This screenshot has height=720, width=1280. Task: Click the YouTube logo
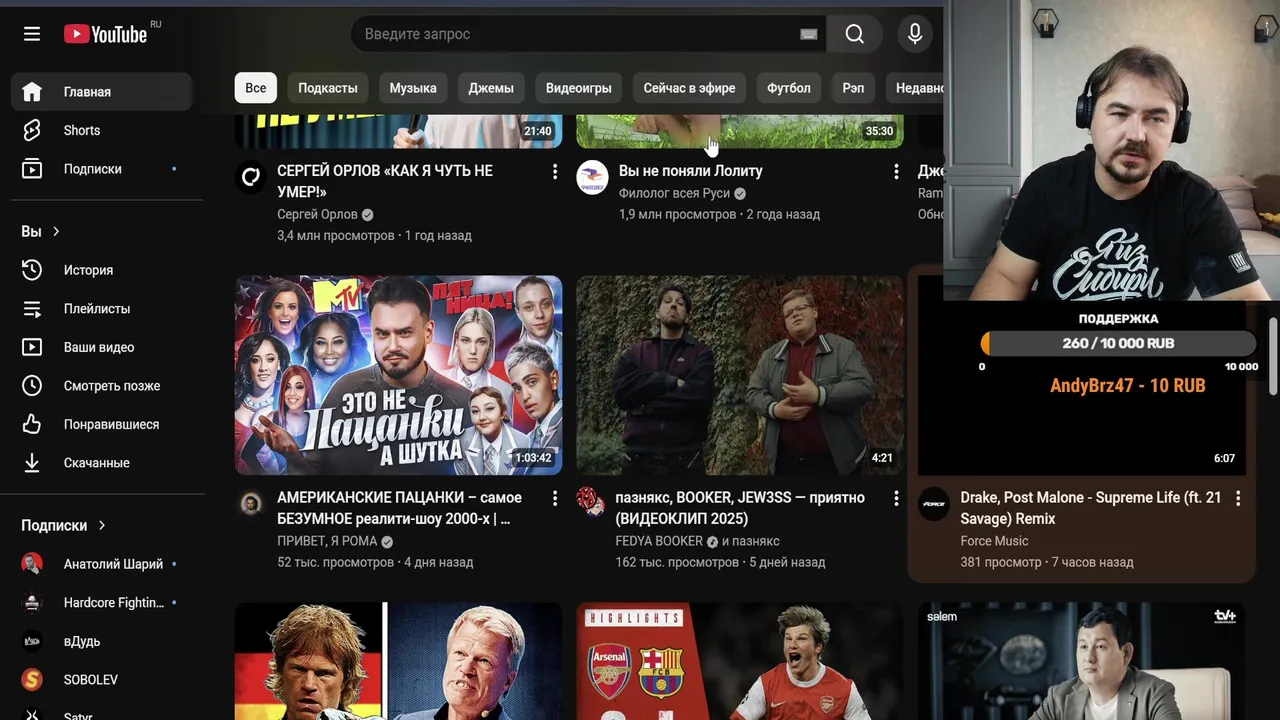(106, 34)
